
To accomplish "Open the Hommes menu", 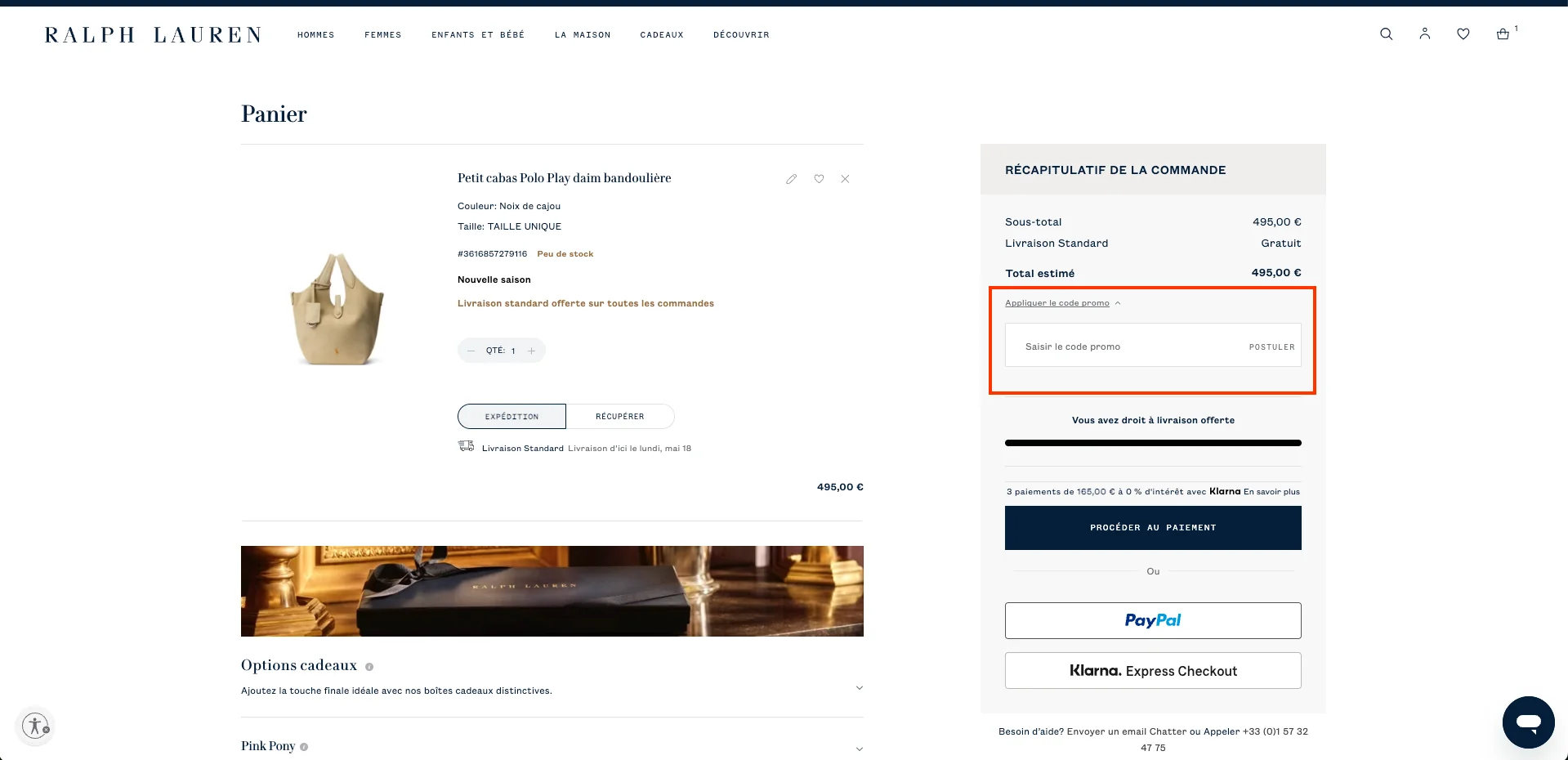I will pyautogui.click(x=315, y=35).
